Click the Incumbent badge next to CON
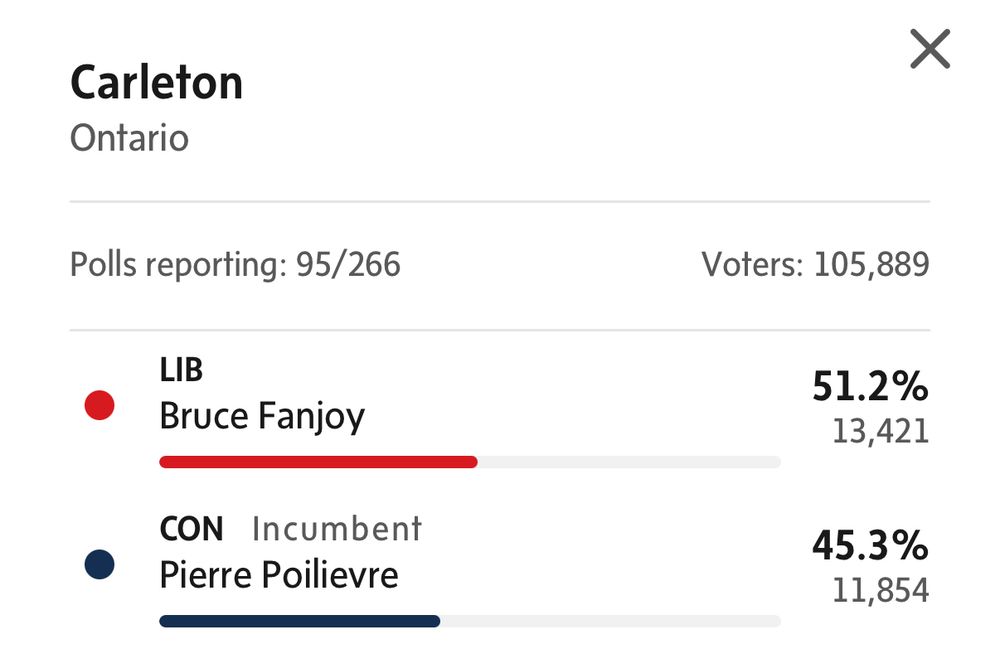 coord(335,529)
